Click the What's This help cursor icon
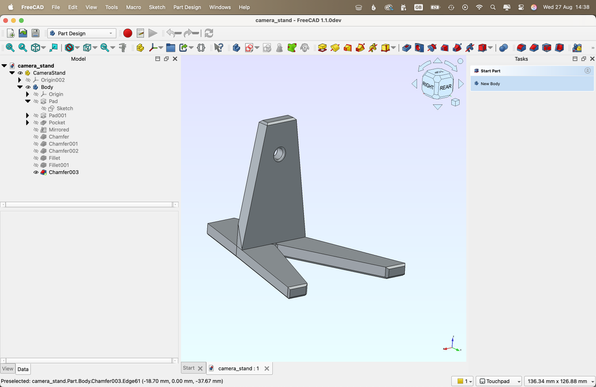596x387 pixels. pyautogui.click(x=219, y=48)
